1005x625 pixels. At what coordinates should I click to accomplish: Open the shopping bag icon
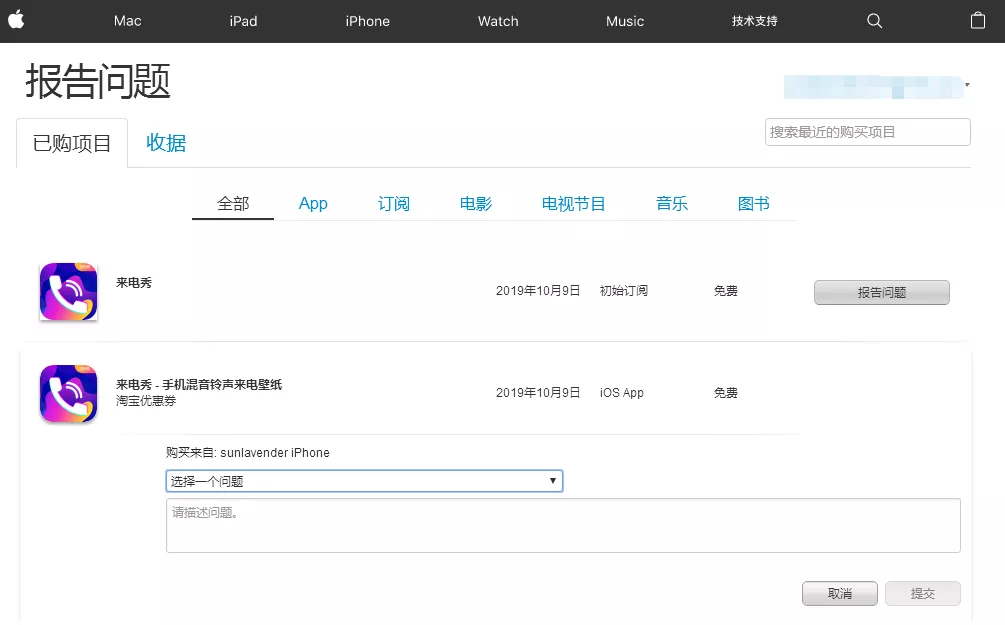tap(977, 21)
